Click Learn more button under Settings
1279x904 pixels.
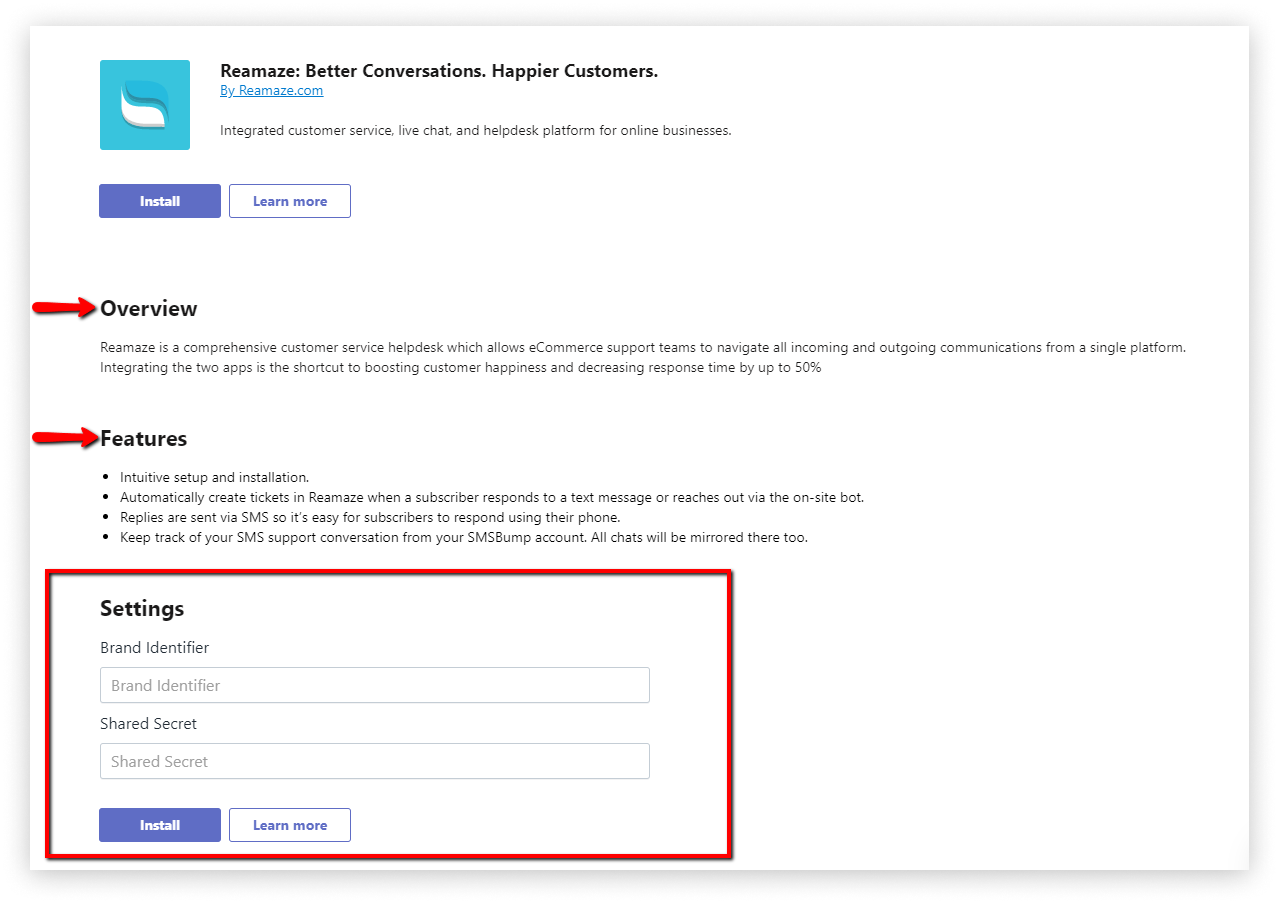(x=290, y=825)
